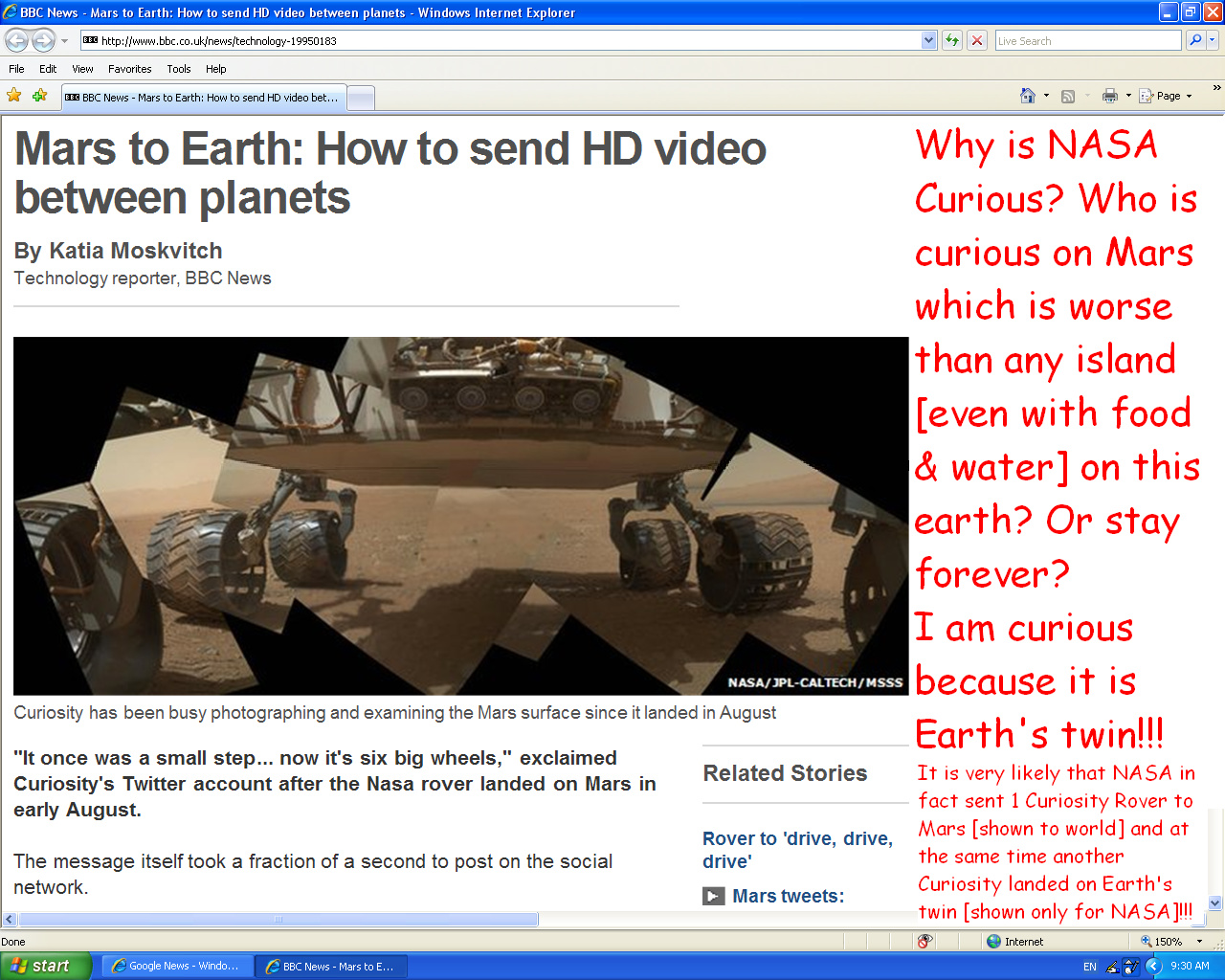
Task: Click the Related Stories heading
Action: (x=785, y=773)
